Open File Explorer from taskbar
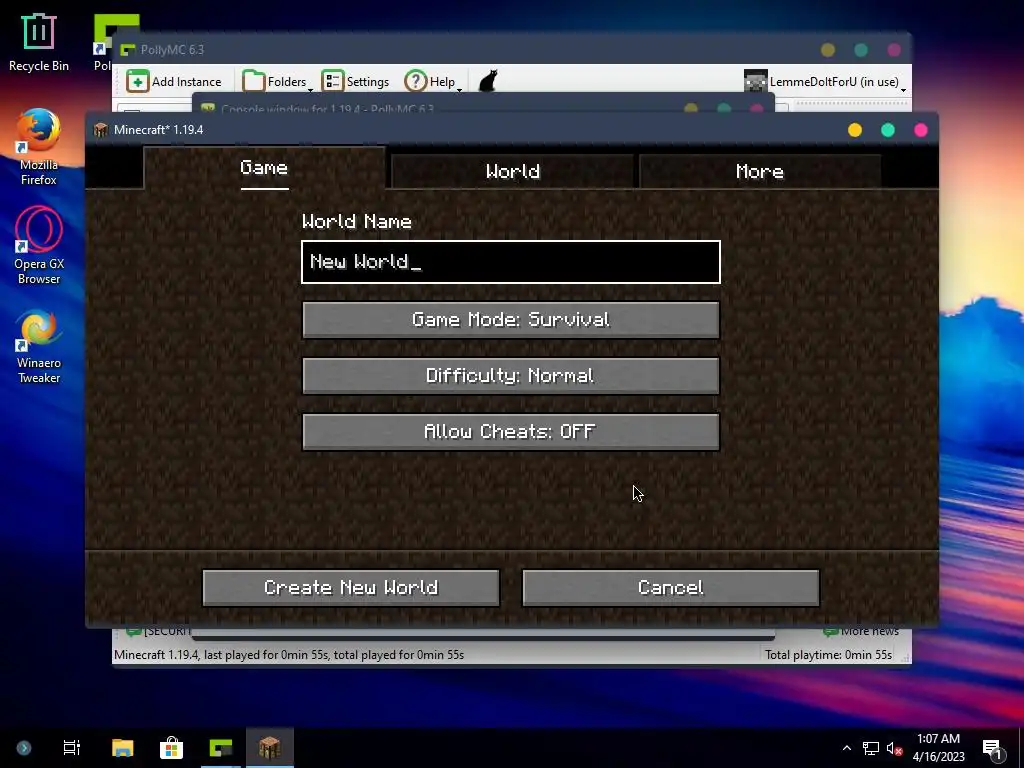This screenshot has height=768, width=1024. tap(122, 748)
